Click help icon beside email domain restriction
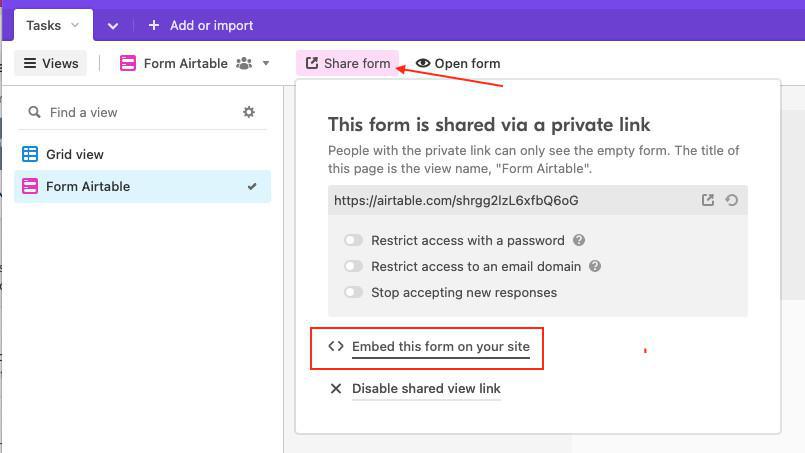The height and width of the screenshot is (453, 805). coord(595,266)
